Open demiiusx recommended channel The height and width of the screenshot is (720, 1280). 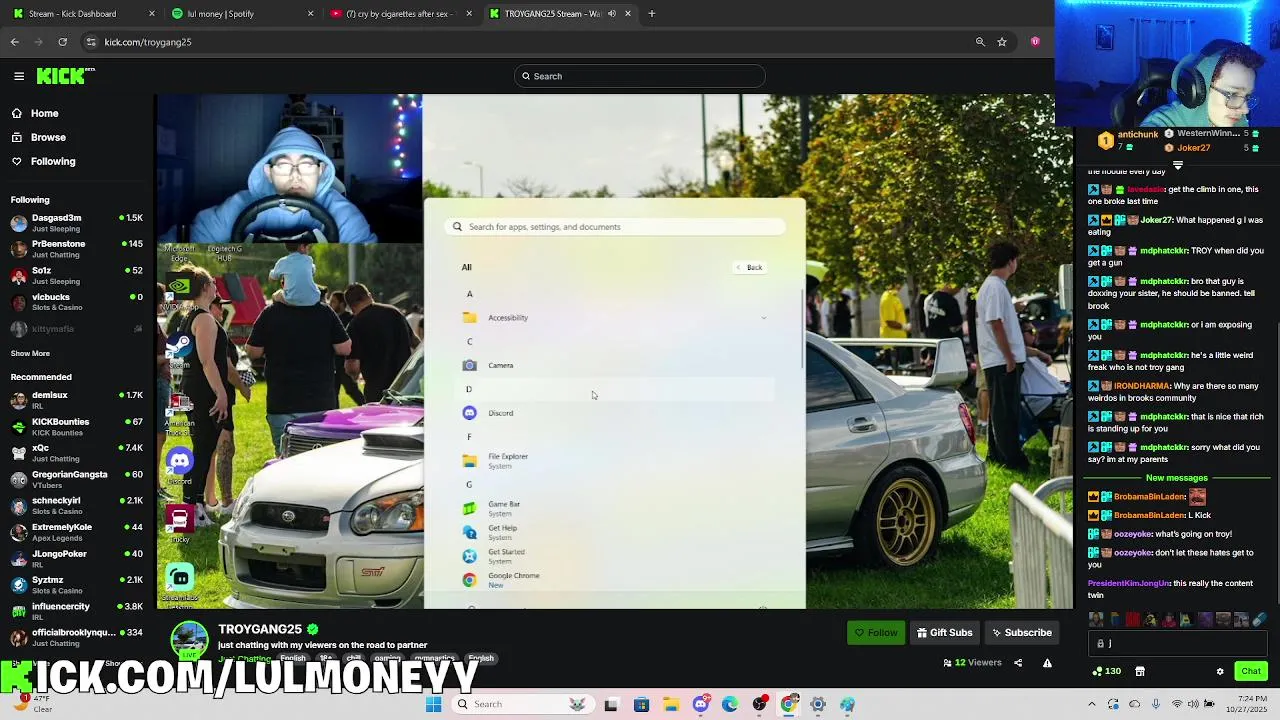(x=76, y=400)
